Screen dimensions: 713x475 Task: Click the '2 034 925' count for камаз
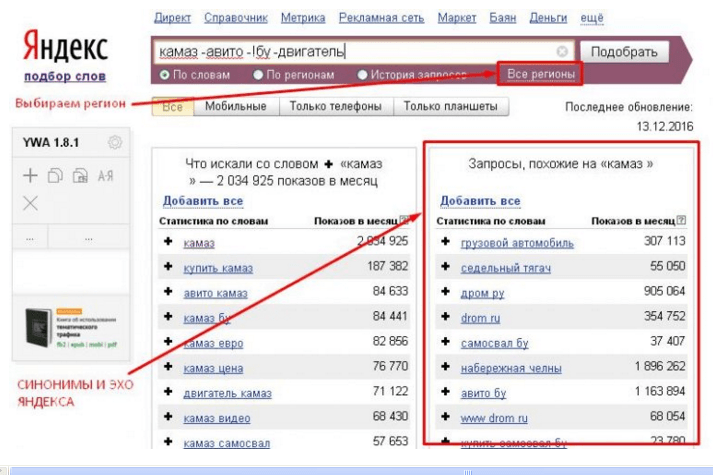click(x=382, y=241)
